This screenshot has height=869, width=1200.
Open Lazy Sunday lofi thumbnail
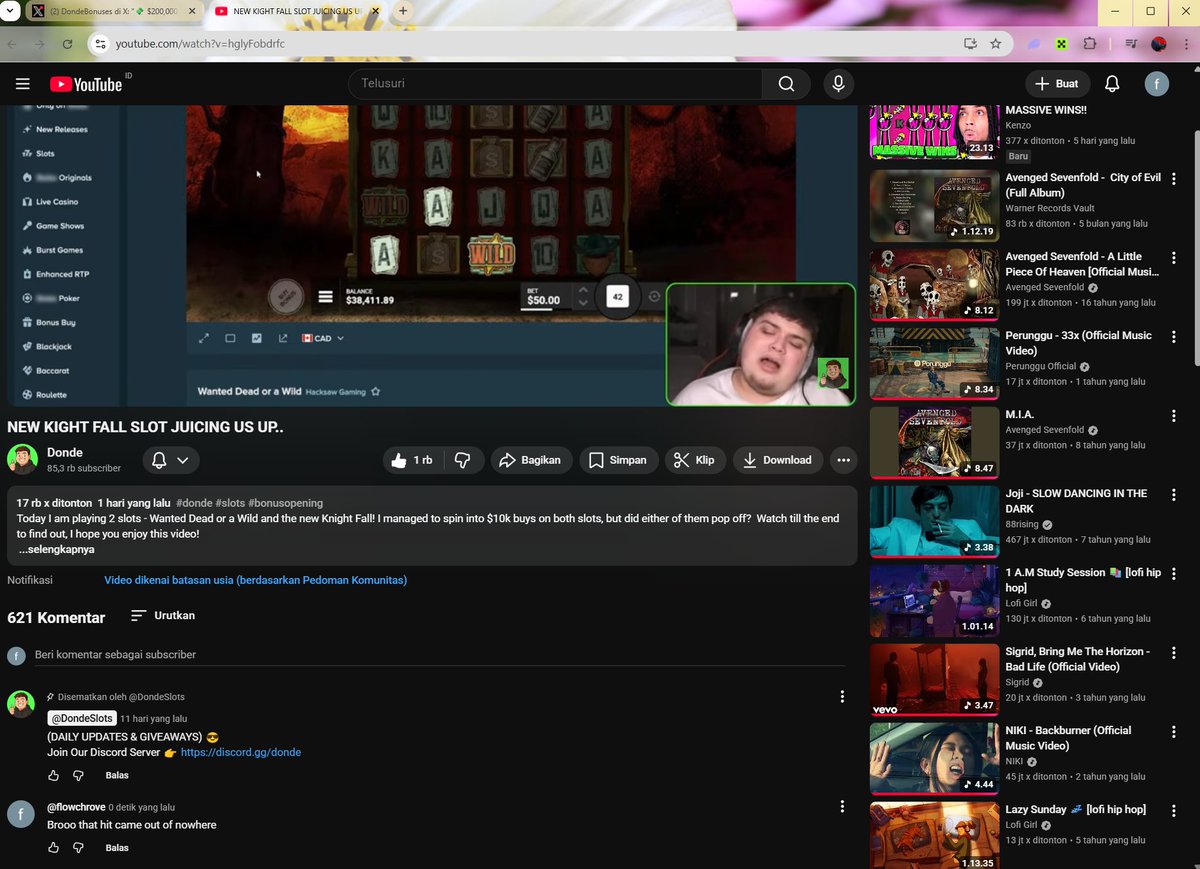934,835
